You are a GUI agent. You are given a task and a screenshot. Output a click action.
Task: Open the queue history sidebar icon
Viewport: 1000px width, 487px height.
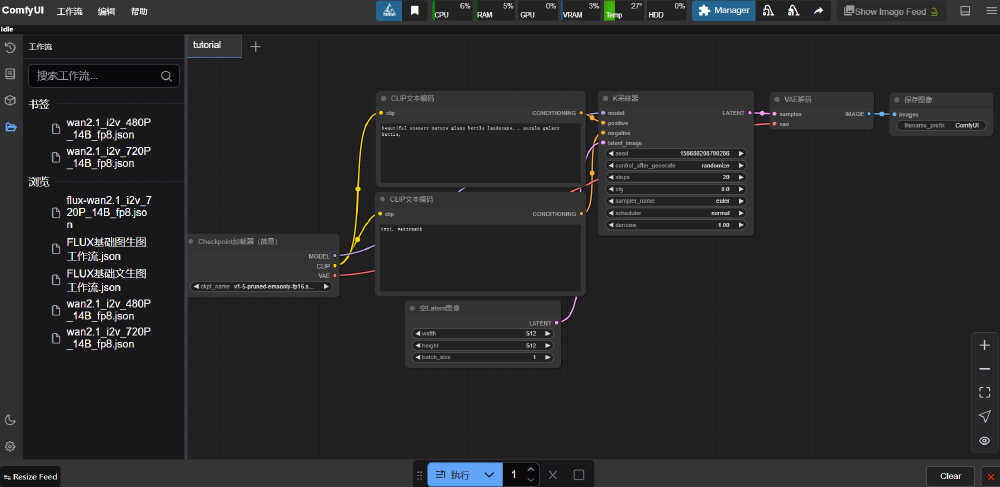(x=10, y=48)
